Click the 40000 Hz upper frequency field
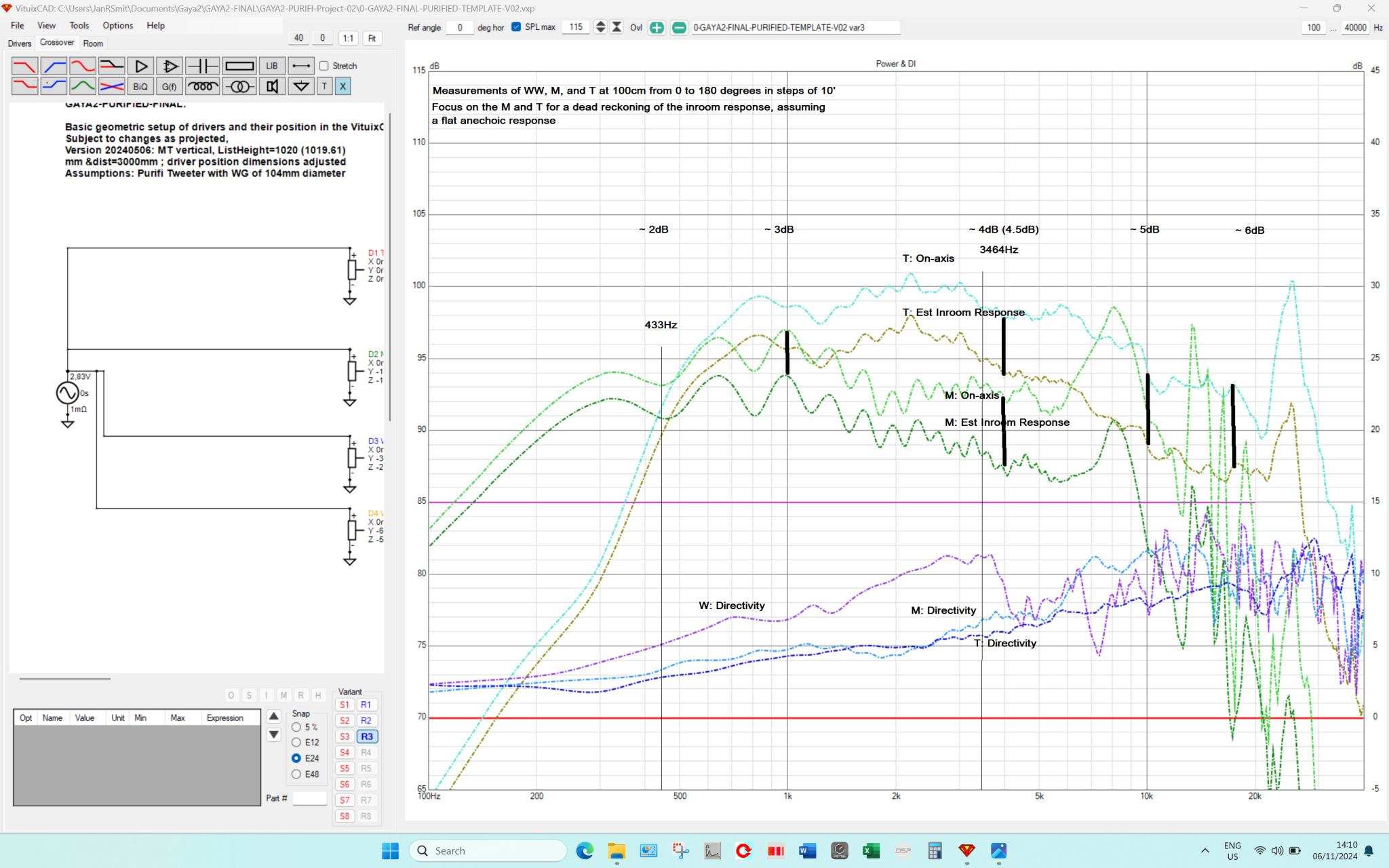The width and height of the screenshot is (1389, 868). [x=1355, y=27]
